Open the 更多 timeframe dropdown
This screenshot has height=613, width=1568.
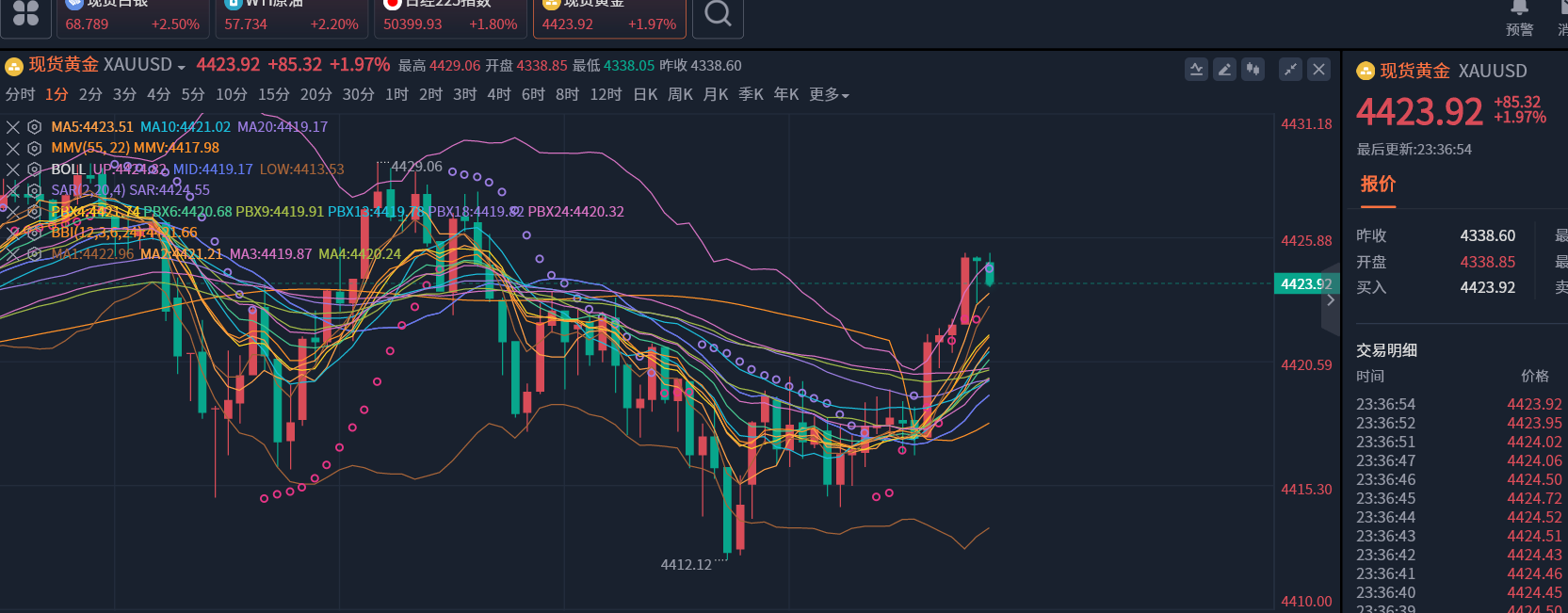coord(829,95)
